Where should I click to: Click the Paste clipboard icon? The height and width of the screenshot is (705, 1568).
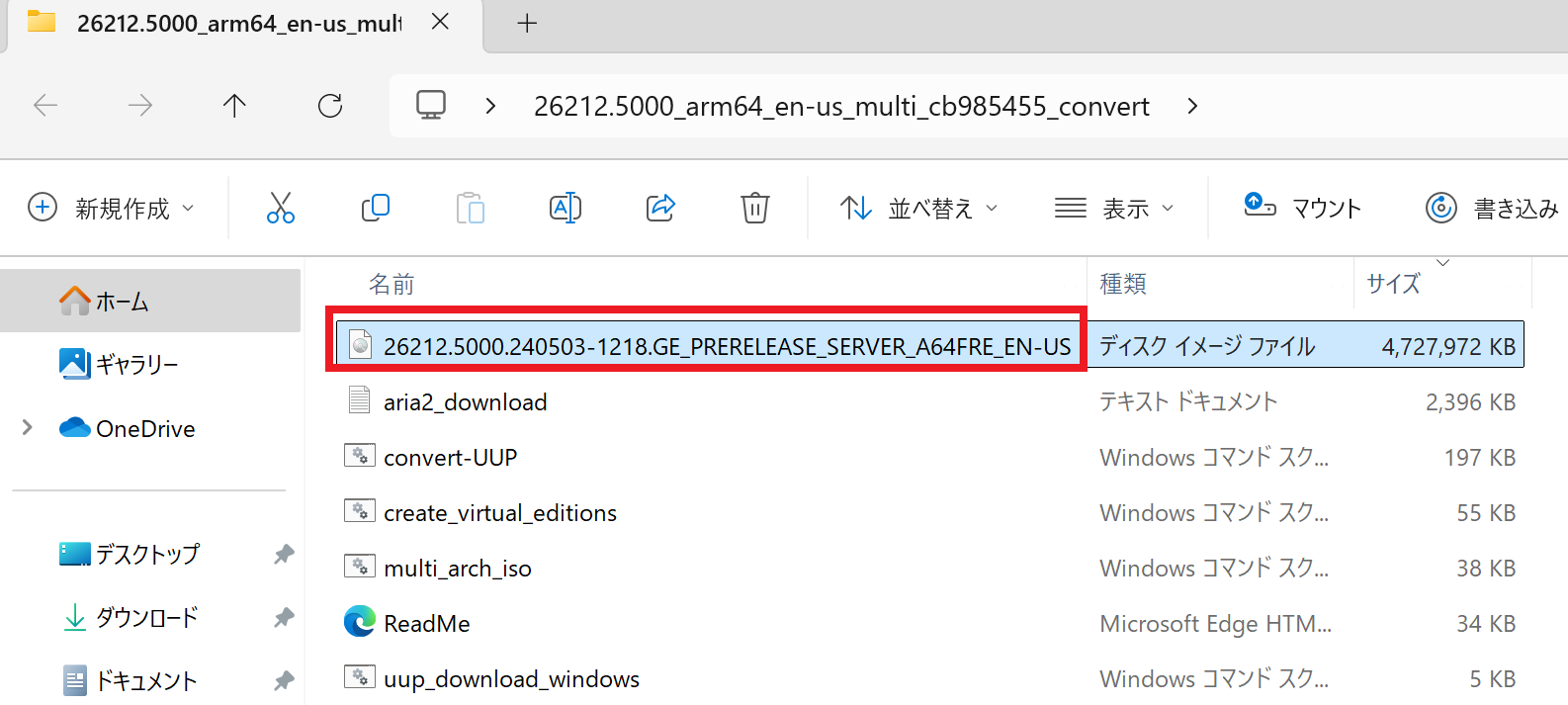(471, 208)
